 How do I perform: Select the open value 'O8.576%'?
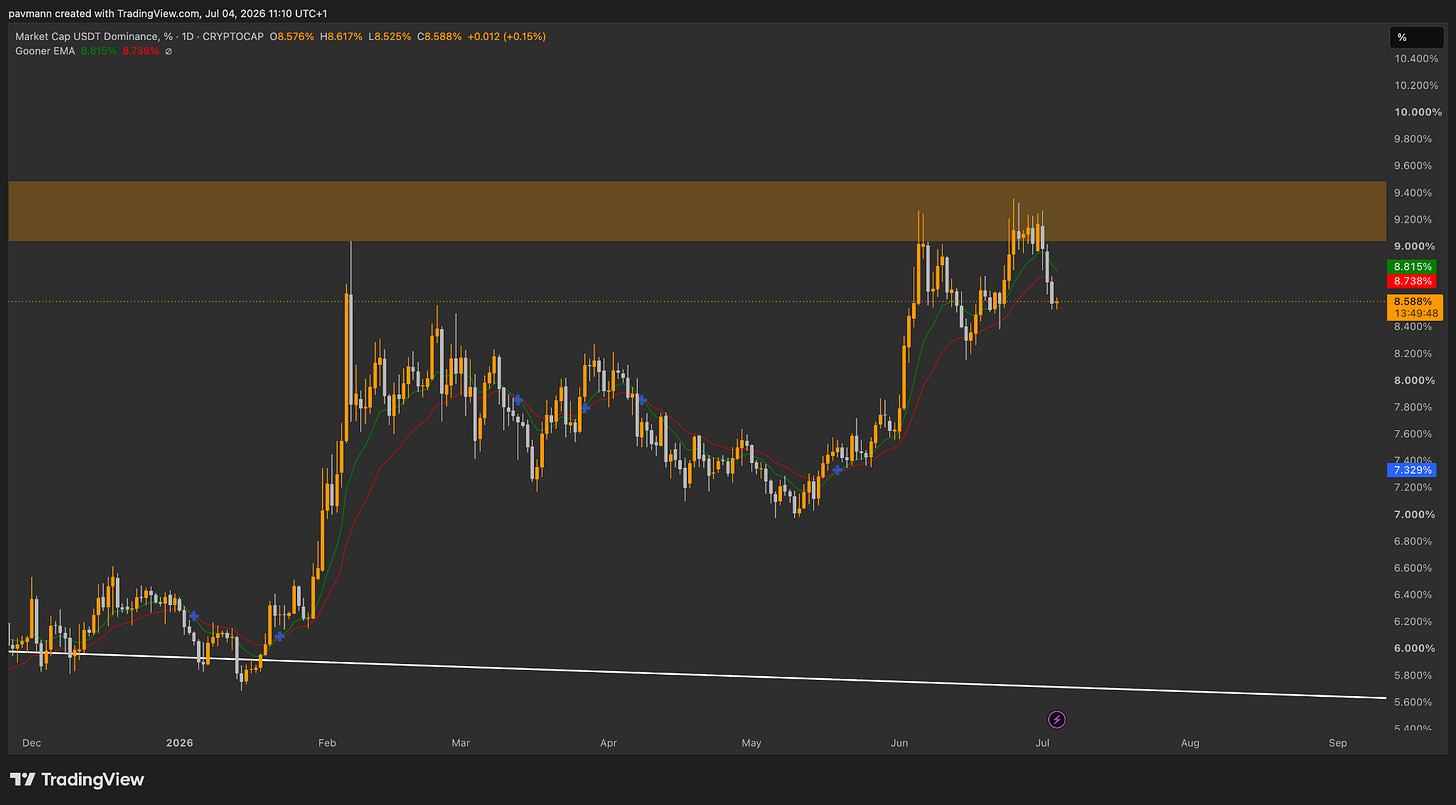290,36
